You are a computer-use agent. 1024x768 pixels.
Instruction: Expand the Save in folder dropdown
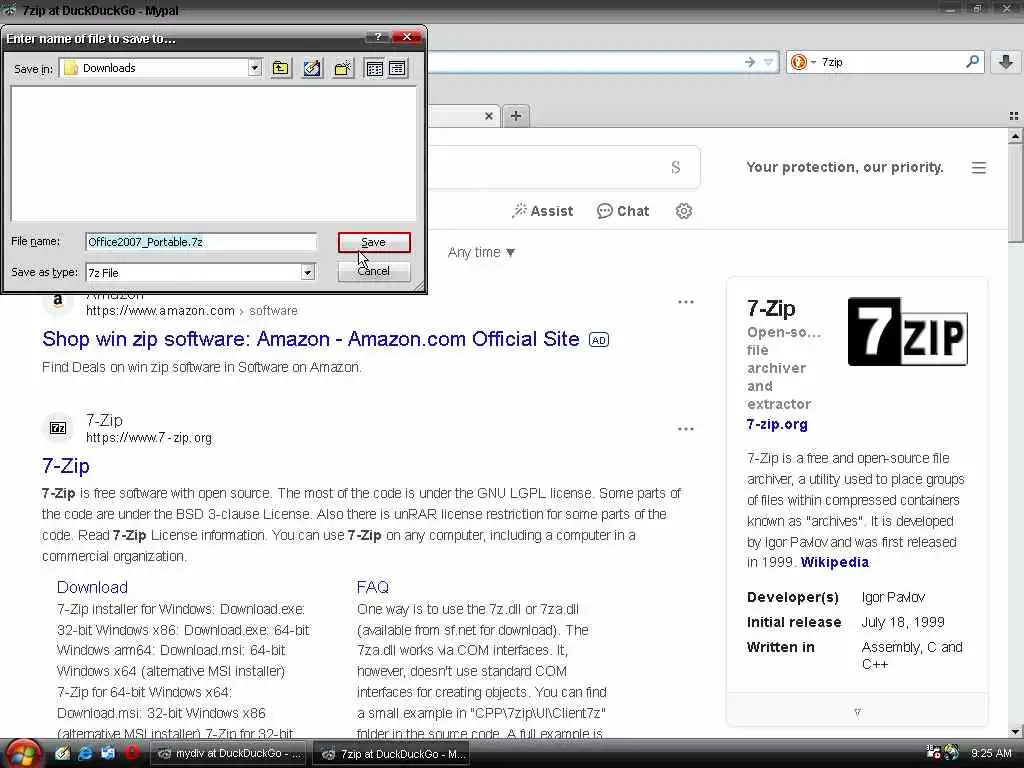(x=255, y=68)
